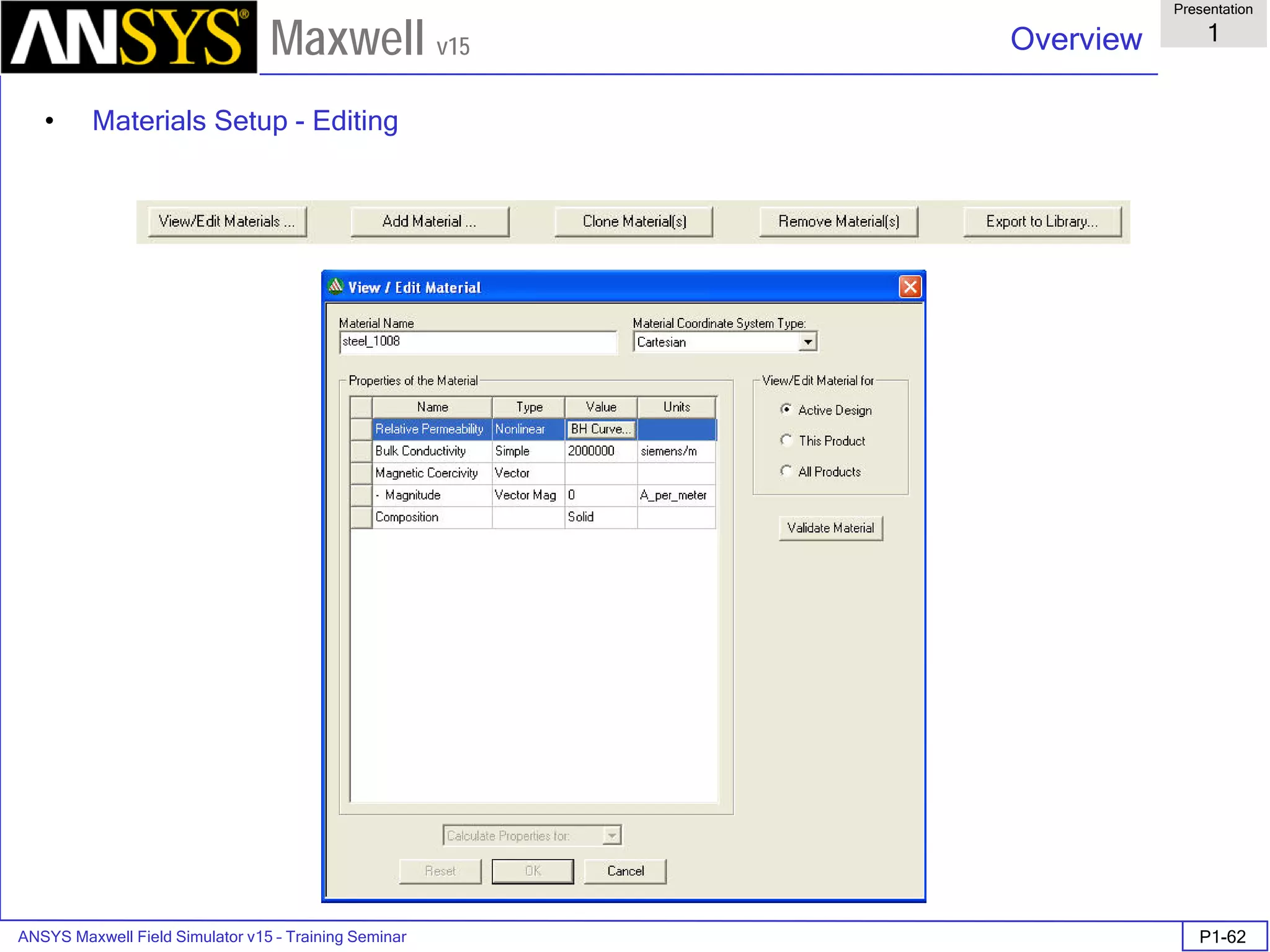Image resolution: width=1270 pixels, height=952 pixels.
Task: Click the Export to Library button
Action: click(1042, 222)
